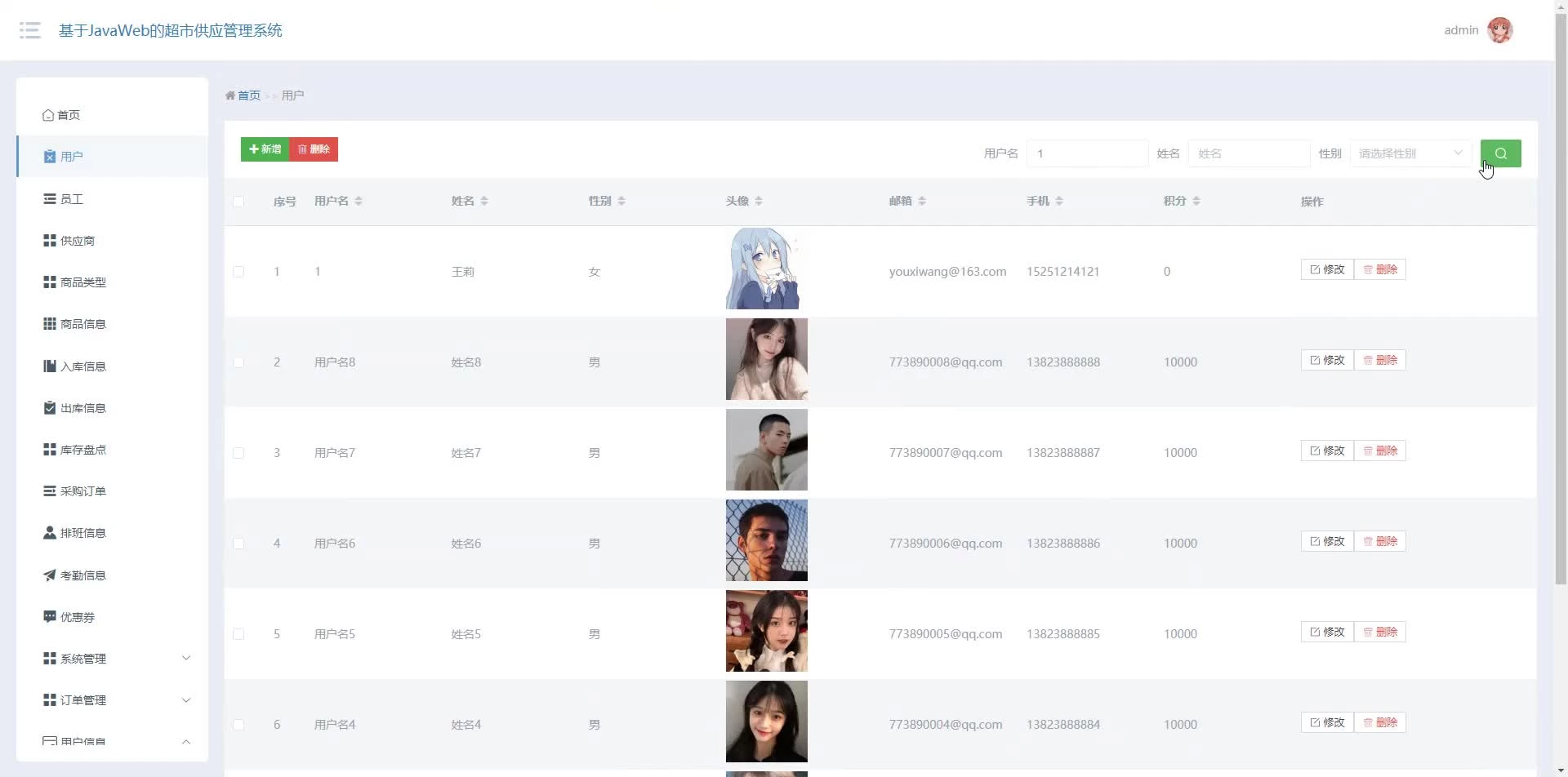1568x777 pixels.
Task: Open 请选择性别 dropdown
Action: pos(1410,153)
